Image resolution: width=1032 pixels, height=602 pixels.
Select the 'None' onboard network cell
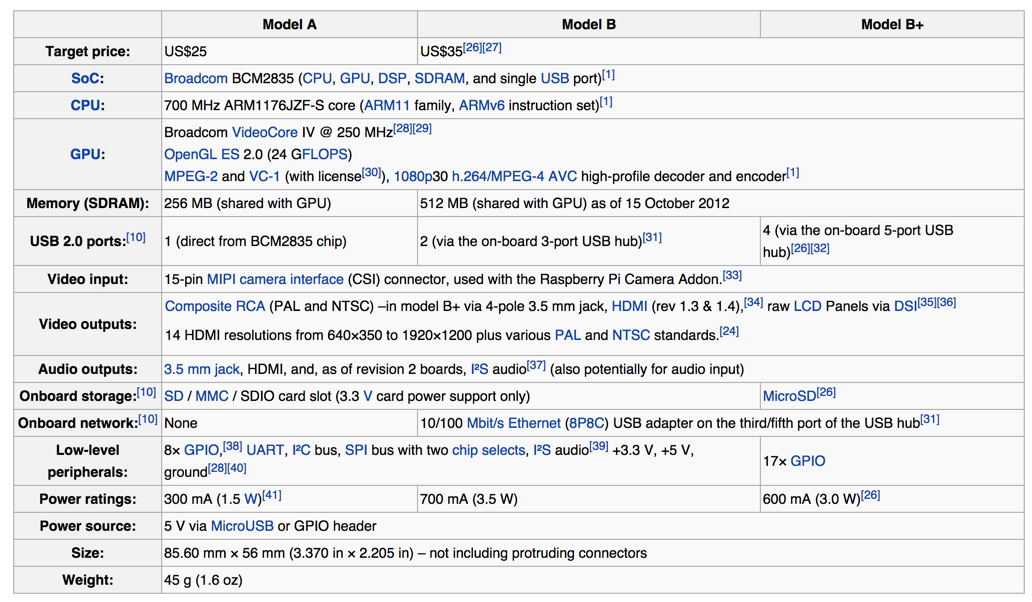point(290,423)
